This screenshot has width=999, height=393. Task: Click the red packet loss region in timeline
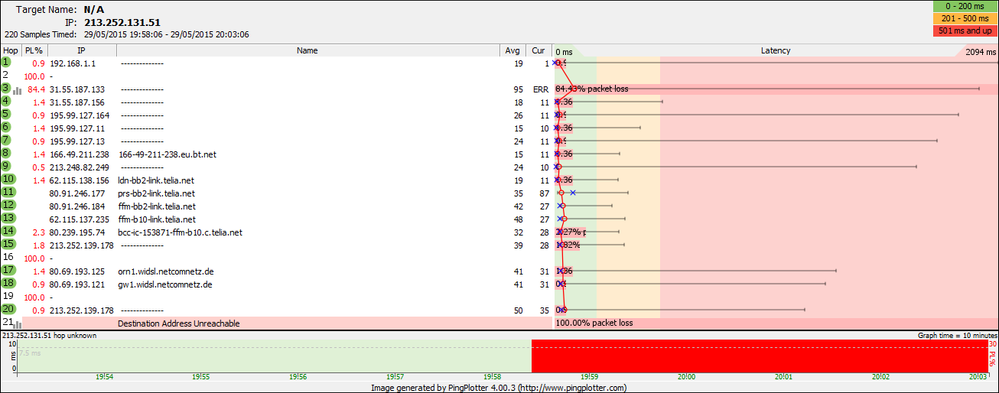pos(759,356)
